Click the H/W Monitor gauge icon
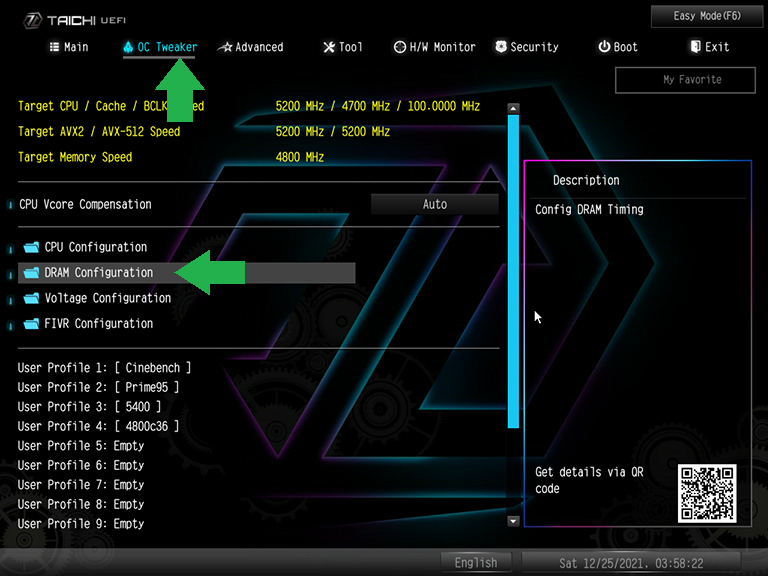768x576 pixels. pos(400,47)
